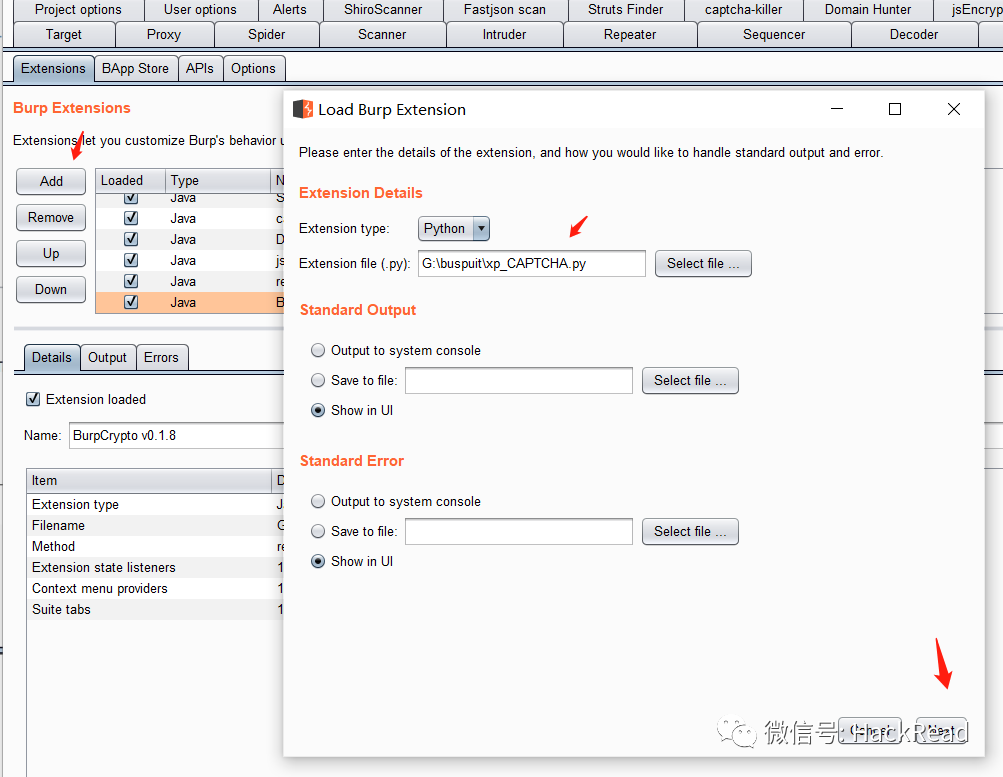Toggle Loaded checkbox of the row starting 're'

[131, 281]
